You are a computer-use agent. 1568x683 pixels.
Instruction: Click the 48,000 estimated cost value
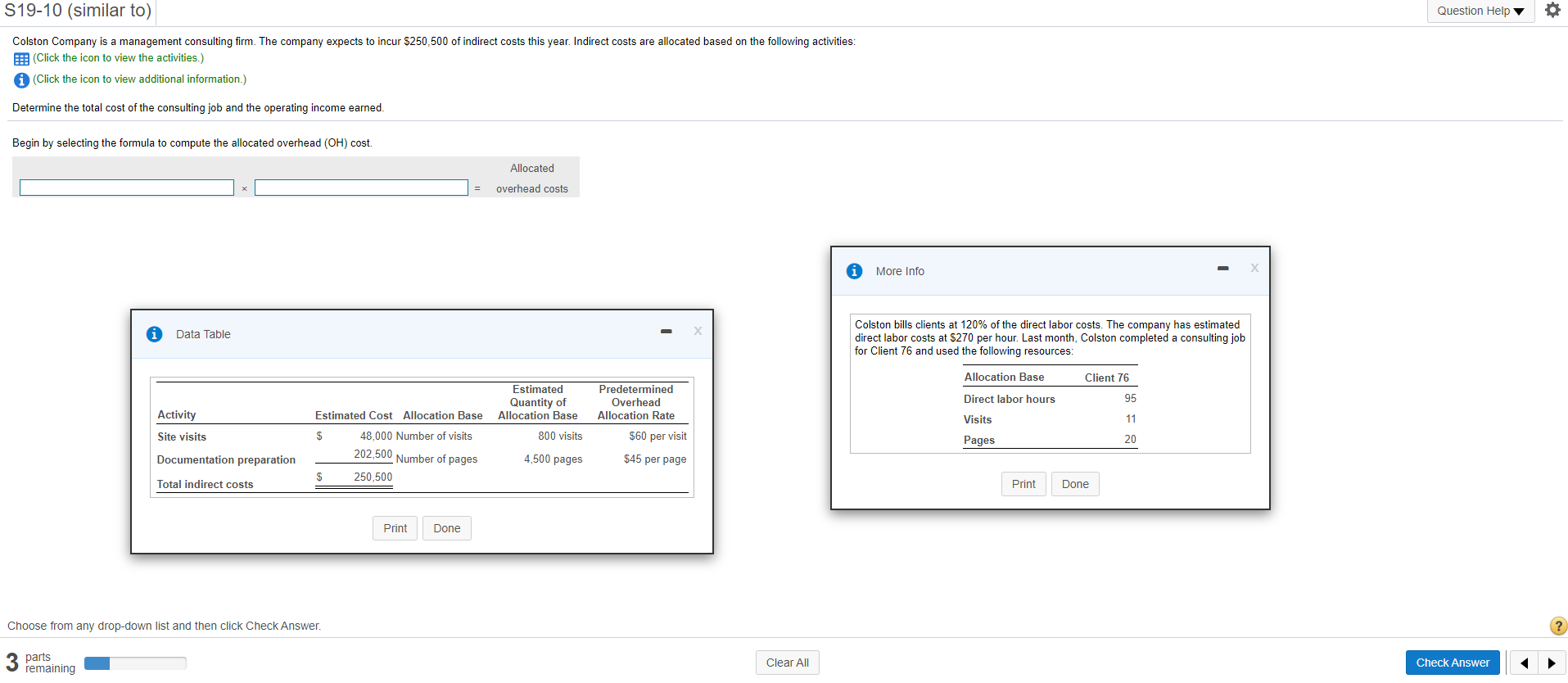[376, 436]
